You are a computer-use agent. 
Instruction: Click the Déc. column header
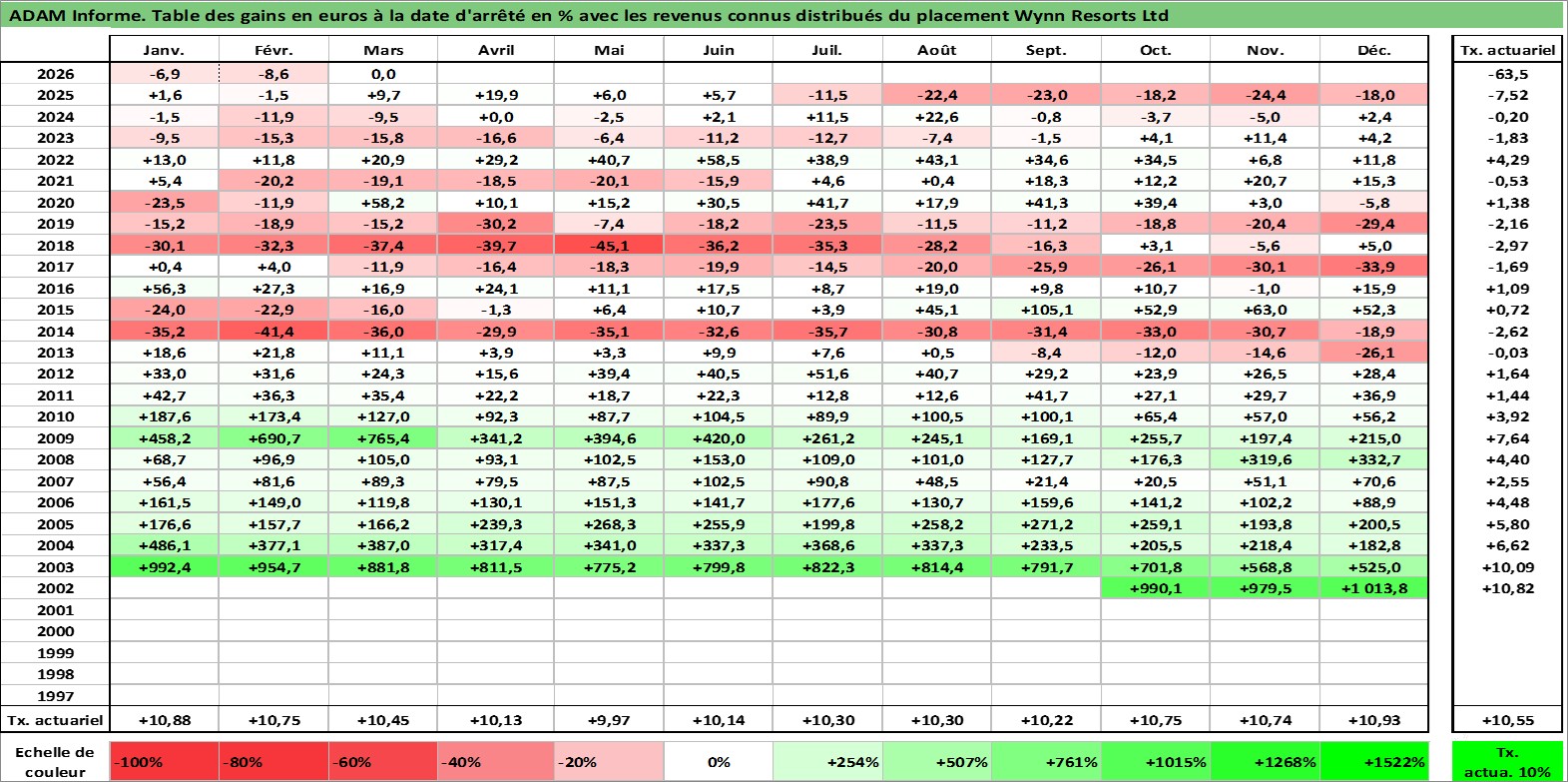coord(1373,50)
